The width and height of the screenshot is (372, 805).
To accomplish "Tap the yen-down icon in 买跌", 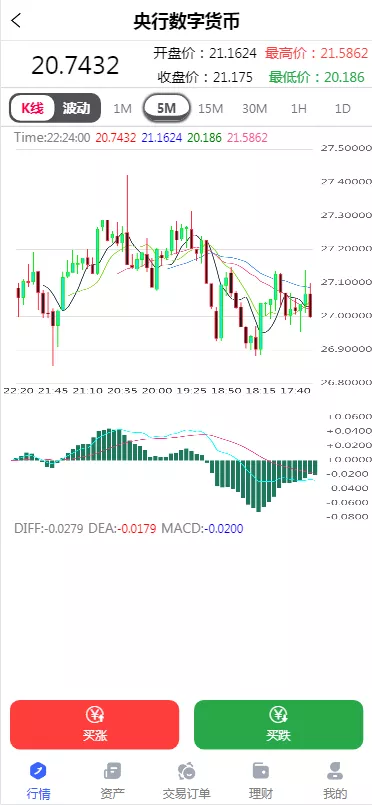I will pos(278,715).
